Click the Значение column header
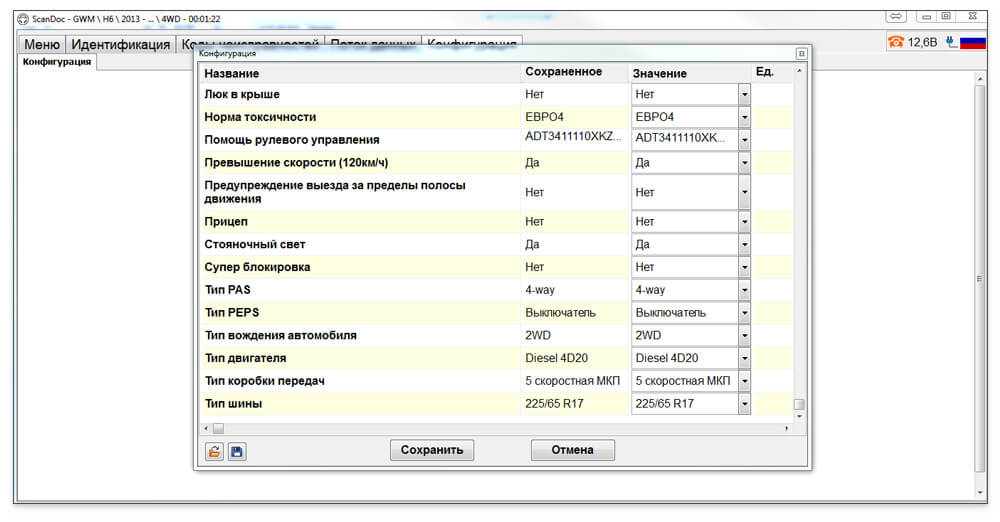This screenshot has height=522, width=1000. tap(659, 73)
